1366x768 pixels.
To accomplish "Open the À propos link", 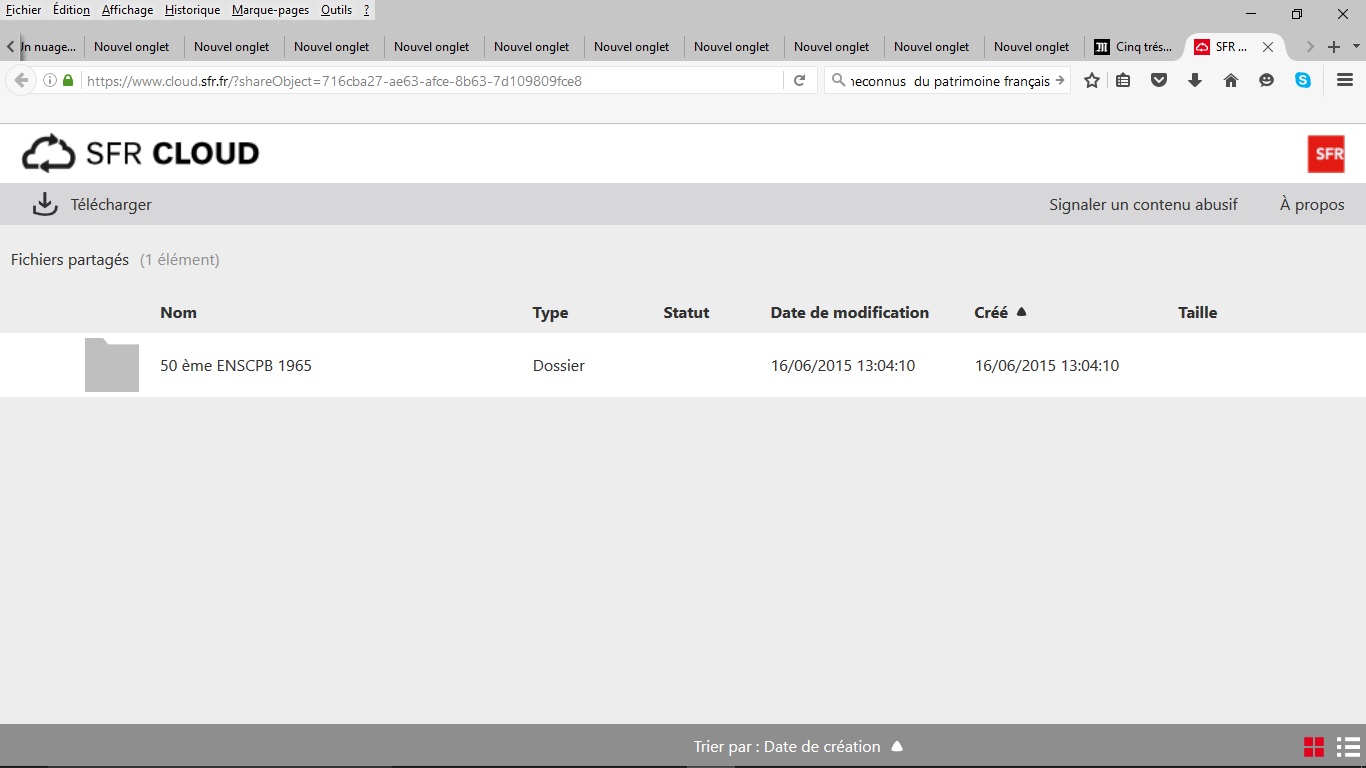I will point(1312,204).
